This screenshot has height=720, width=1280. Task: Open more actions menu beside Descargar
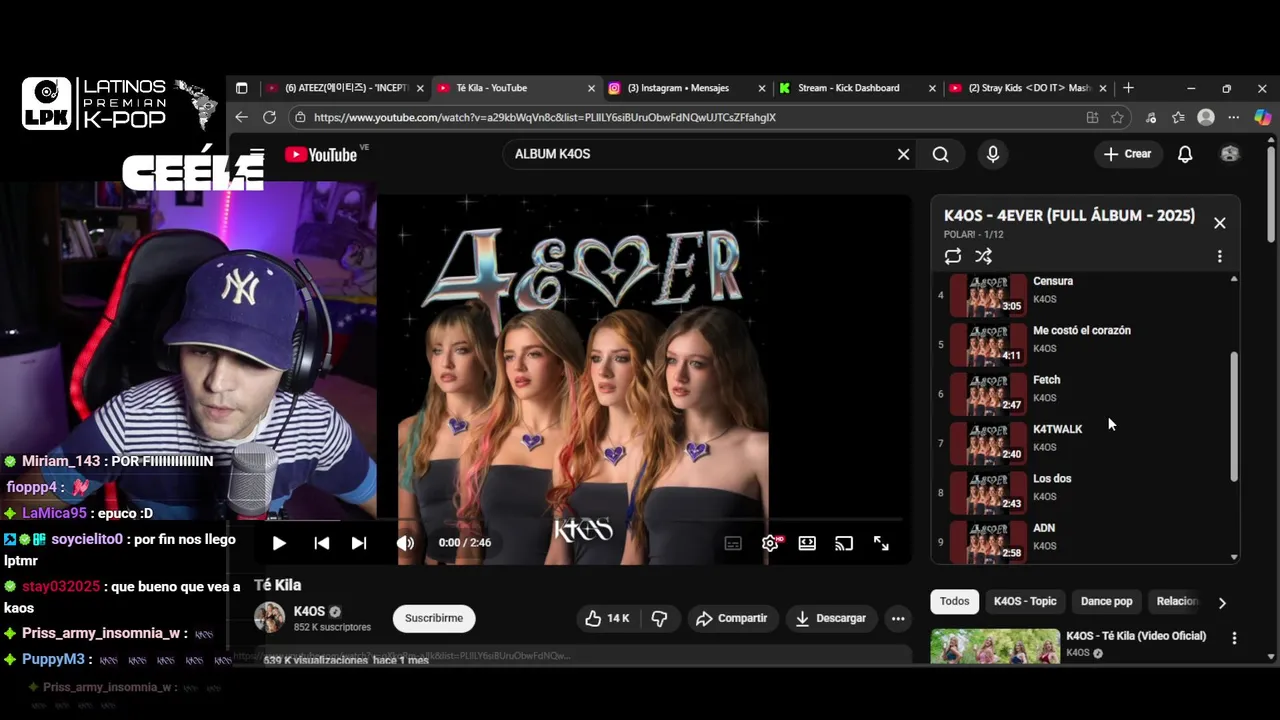point(898,618)
